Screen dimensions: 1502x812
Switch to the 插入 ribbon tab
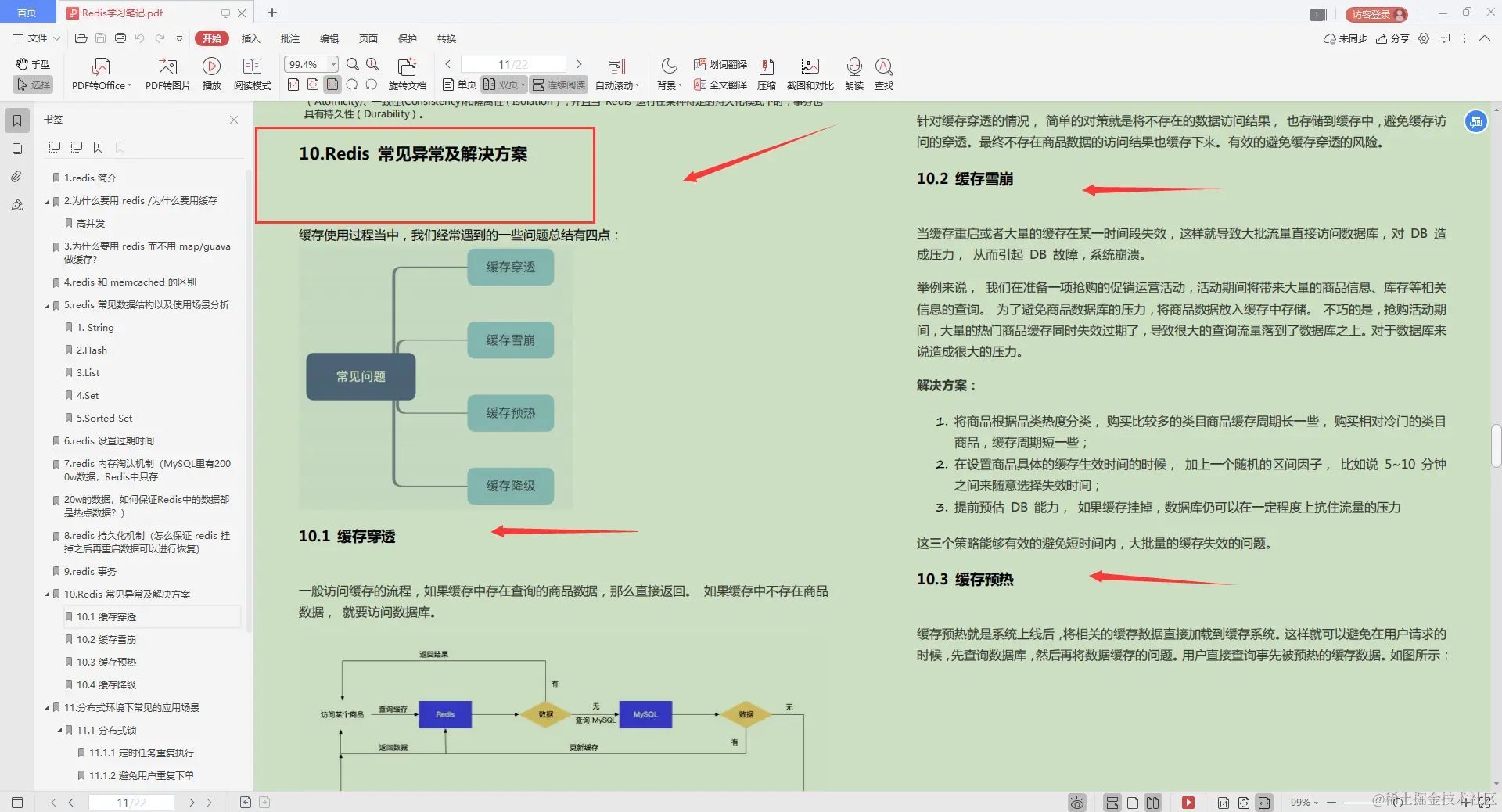tap(250, 38)
